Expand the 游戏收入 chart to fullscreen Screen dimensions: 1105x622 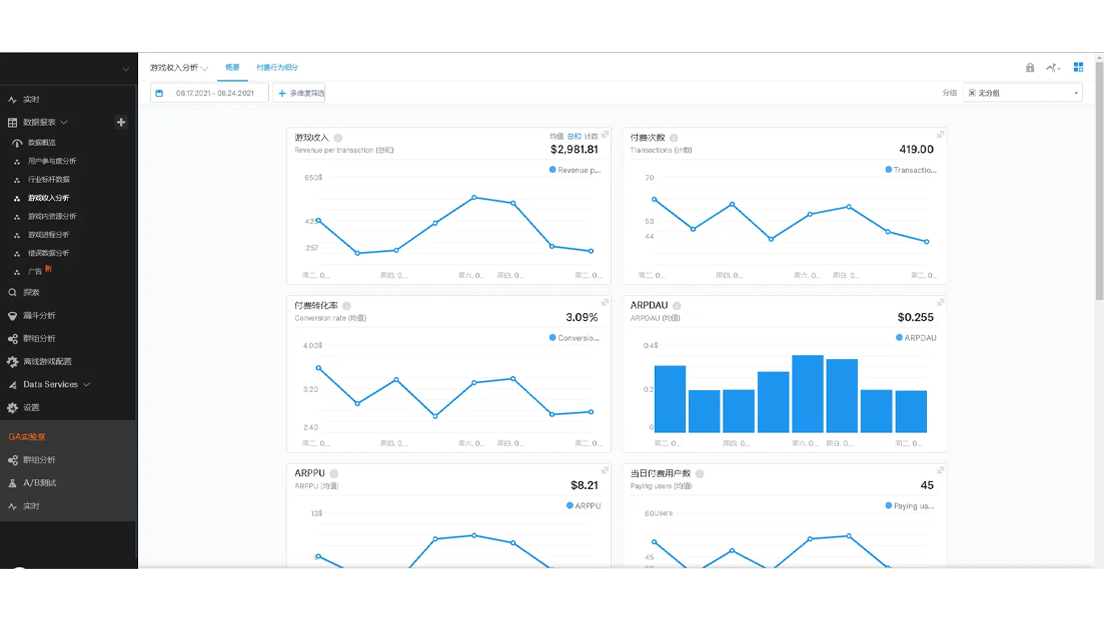point(605,135)
